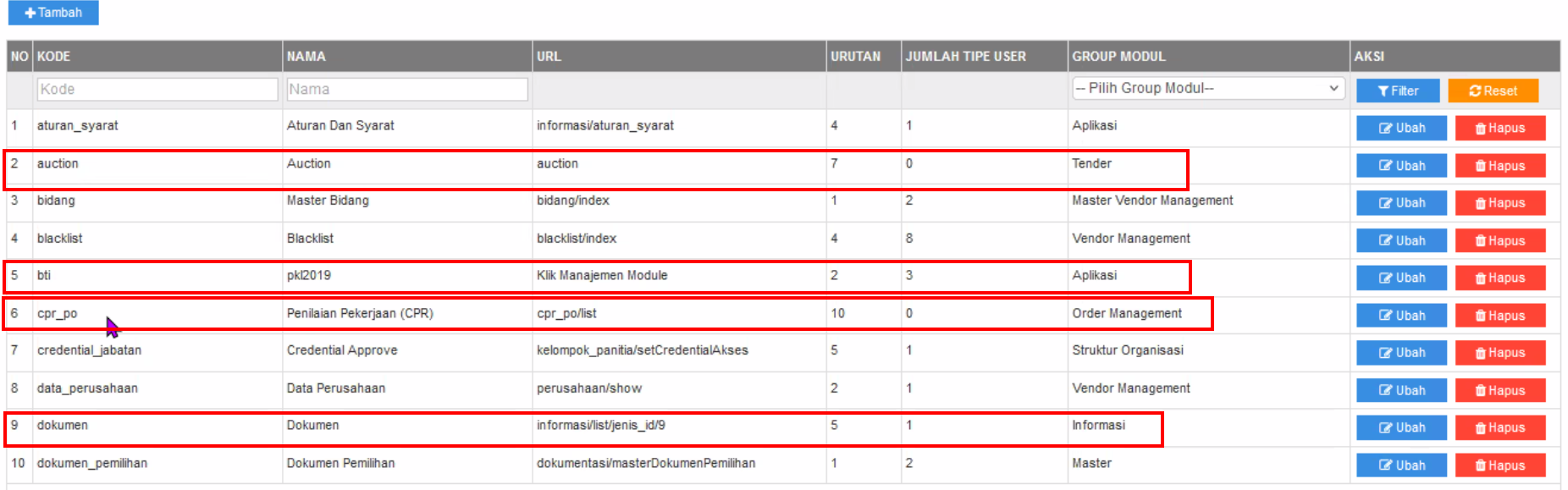Focus the Nama filter input field

[x=406, y=89]
